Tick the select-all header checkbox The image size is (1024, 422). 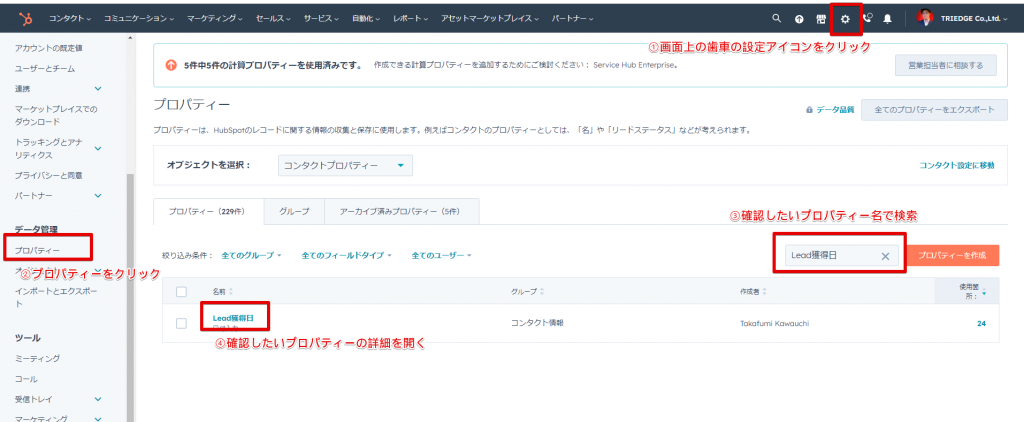[x=182, y=291]
